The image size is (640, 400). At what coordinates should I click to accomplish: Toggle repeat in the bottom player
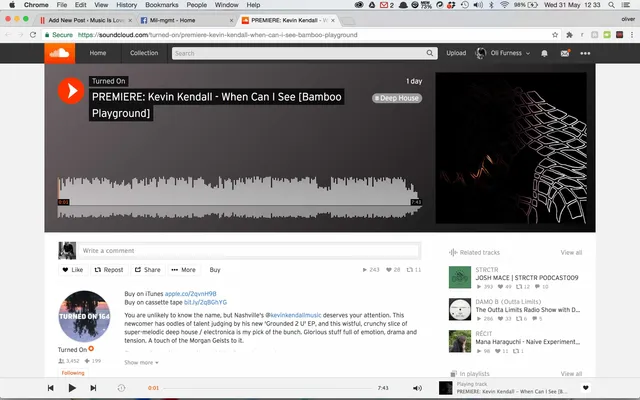[121, 388]
